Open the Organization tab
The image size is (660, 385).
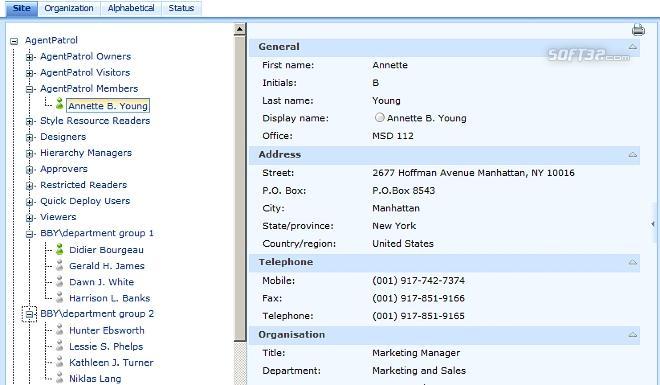pos(69,8)
